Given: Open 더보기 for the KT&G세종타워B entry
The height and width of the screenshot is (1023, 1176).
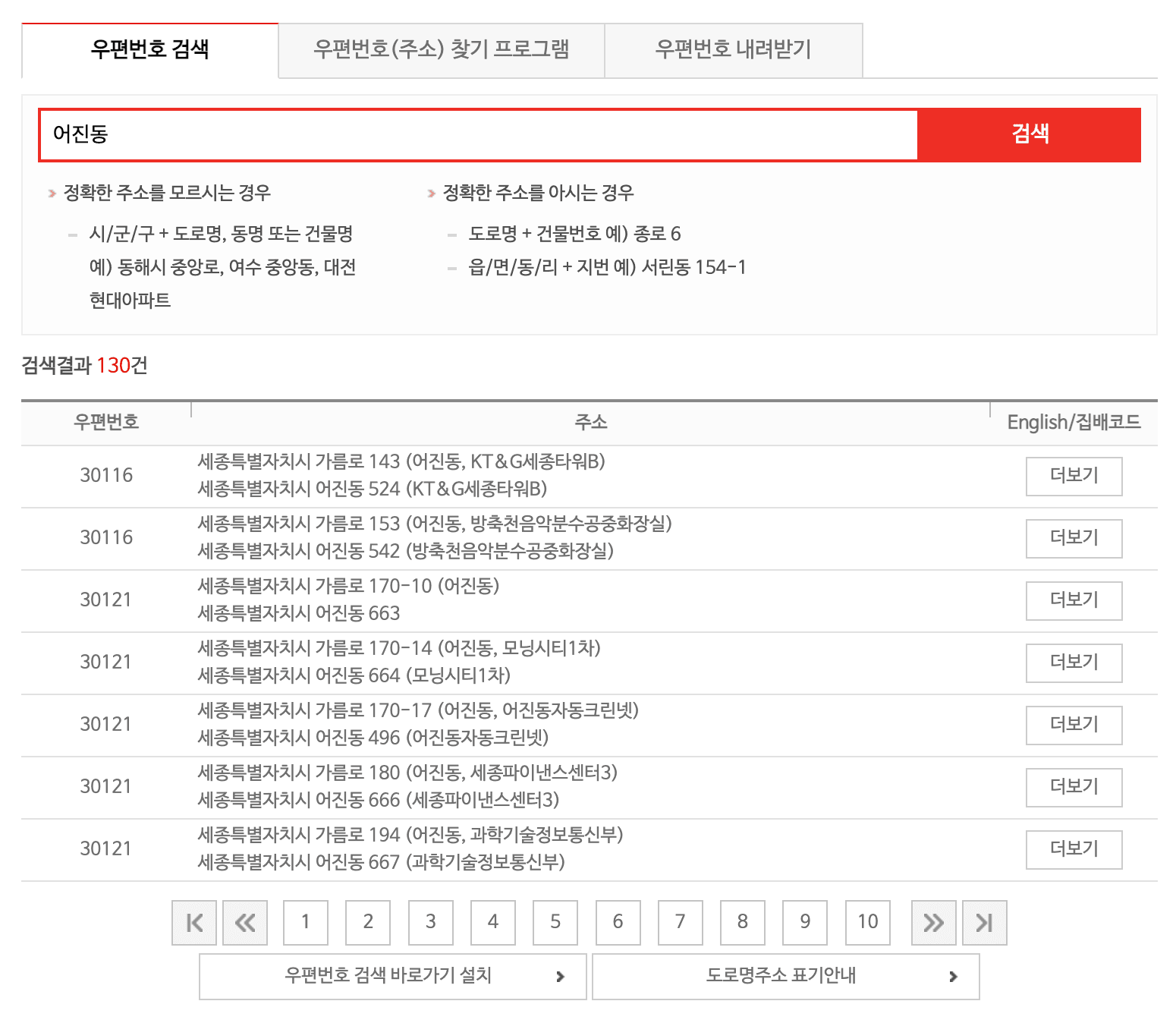Looking at the screenshot, I should [1074, 476].
